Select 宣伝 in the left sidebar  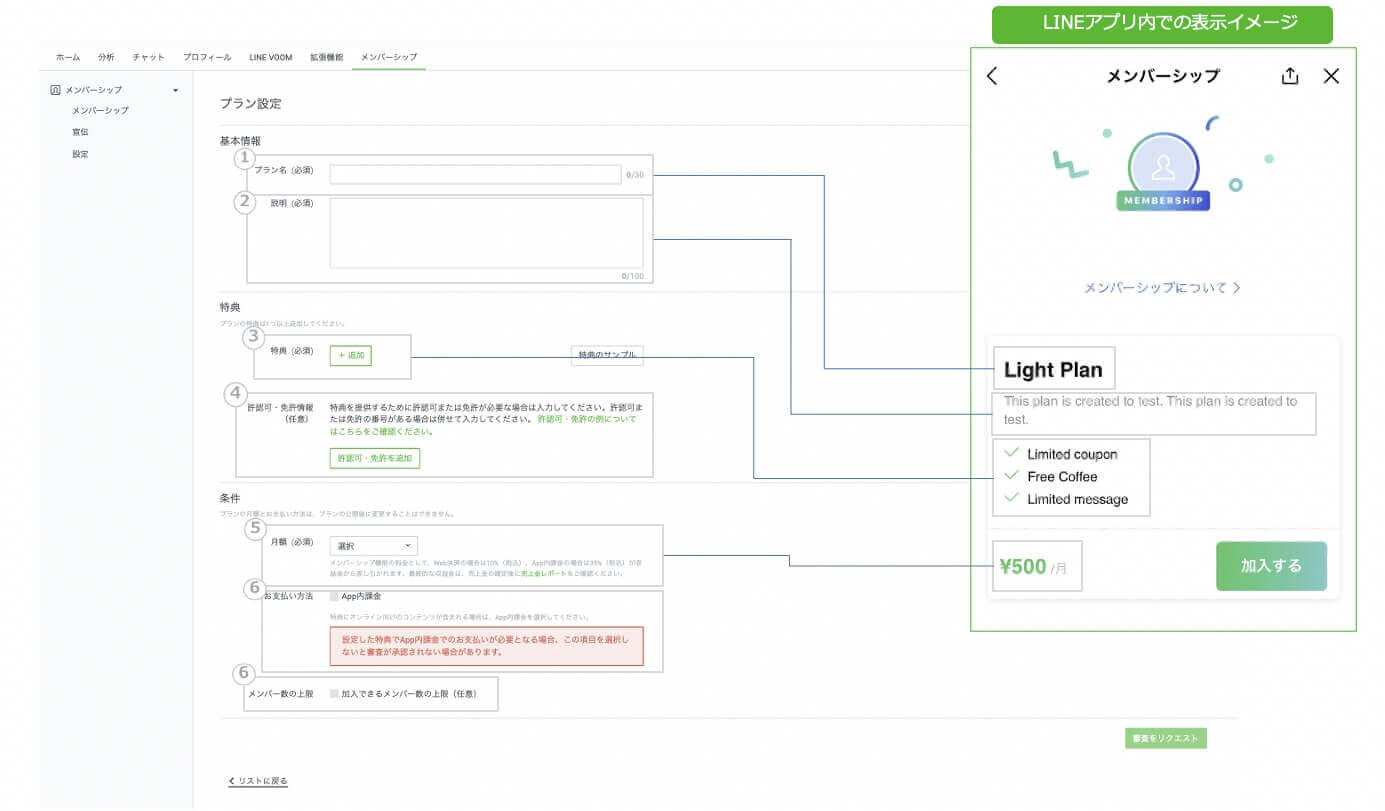[x=81, y=132]
